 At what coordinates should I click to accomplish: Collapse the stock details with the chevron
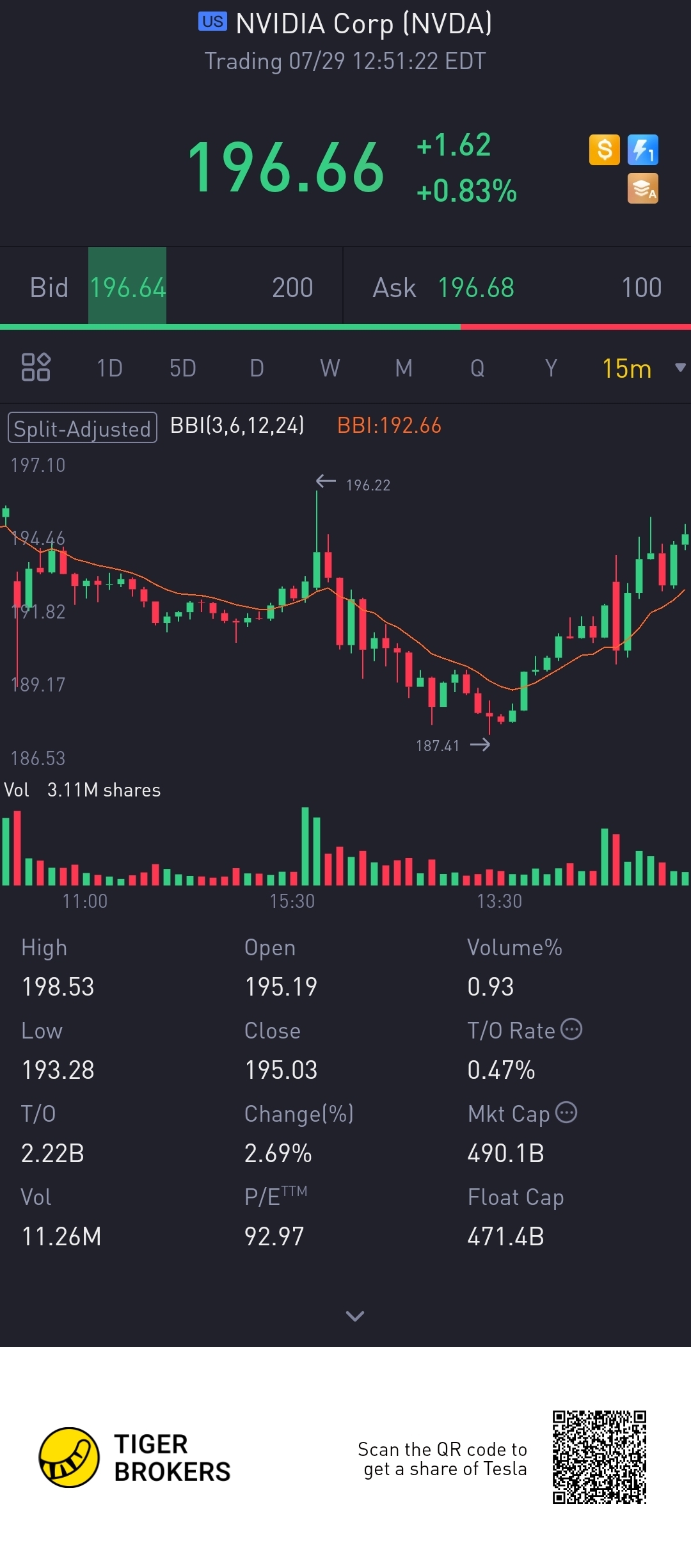pyautogui.click(x=354, y=1316)
